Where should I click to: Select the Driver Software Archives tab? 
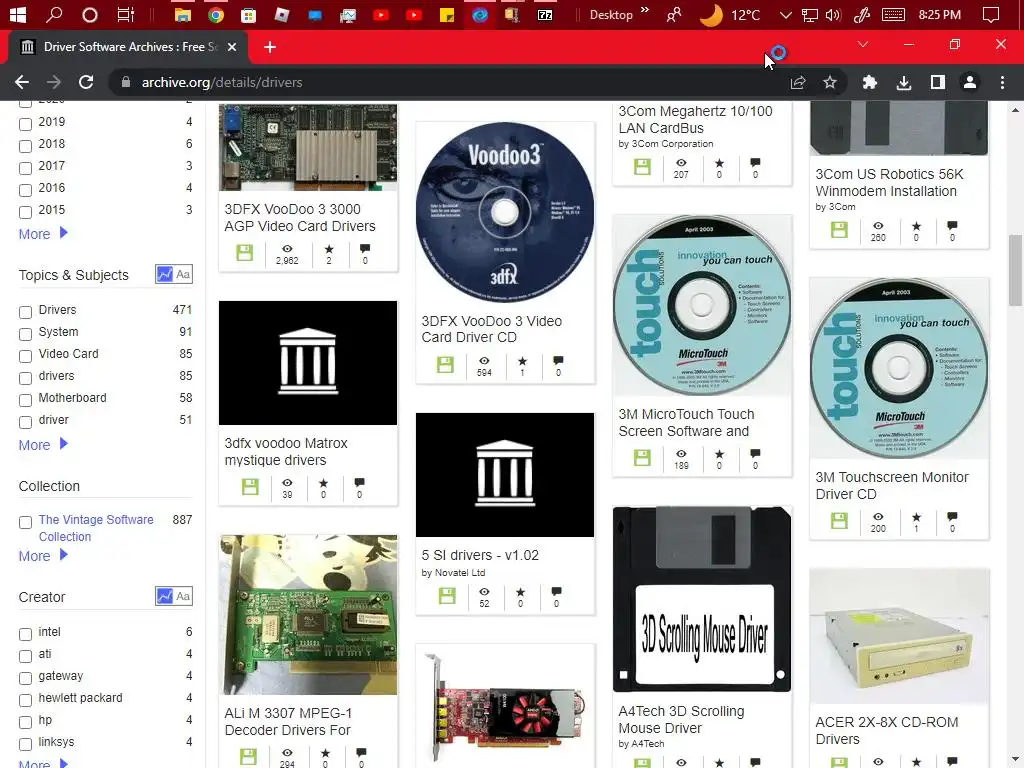[x=127, y=47]
